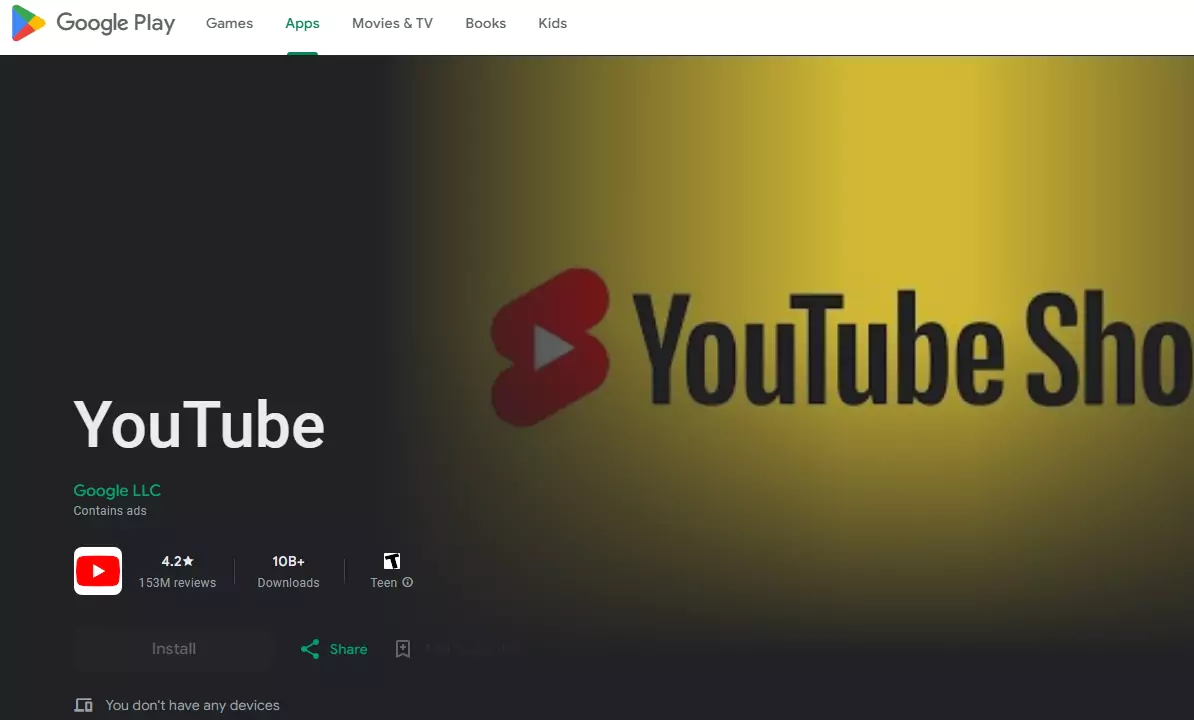Click the 153M reviews text

[177, 582]
